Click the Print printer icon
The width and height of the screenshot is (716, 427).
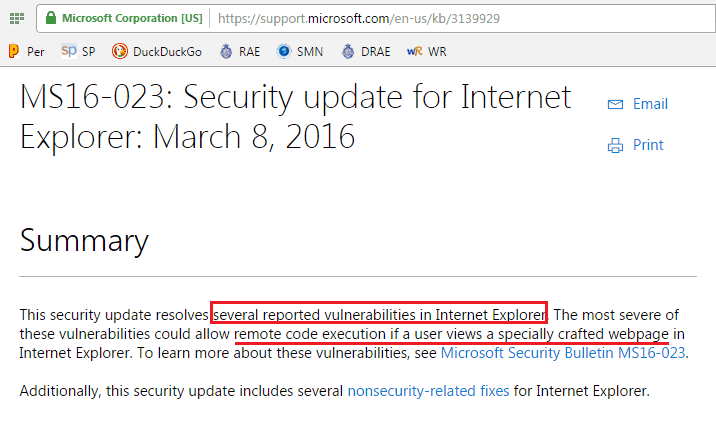click(615, 145)
